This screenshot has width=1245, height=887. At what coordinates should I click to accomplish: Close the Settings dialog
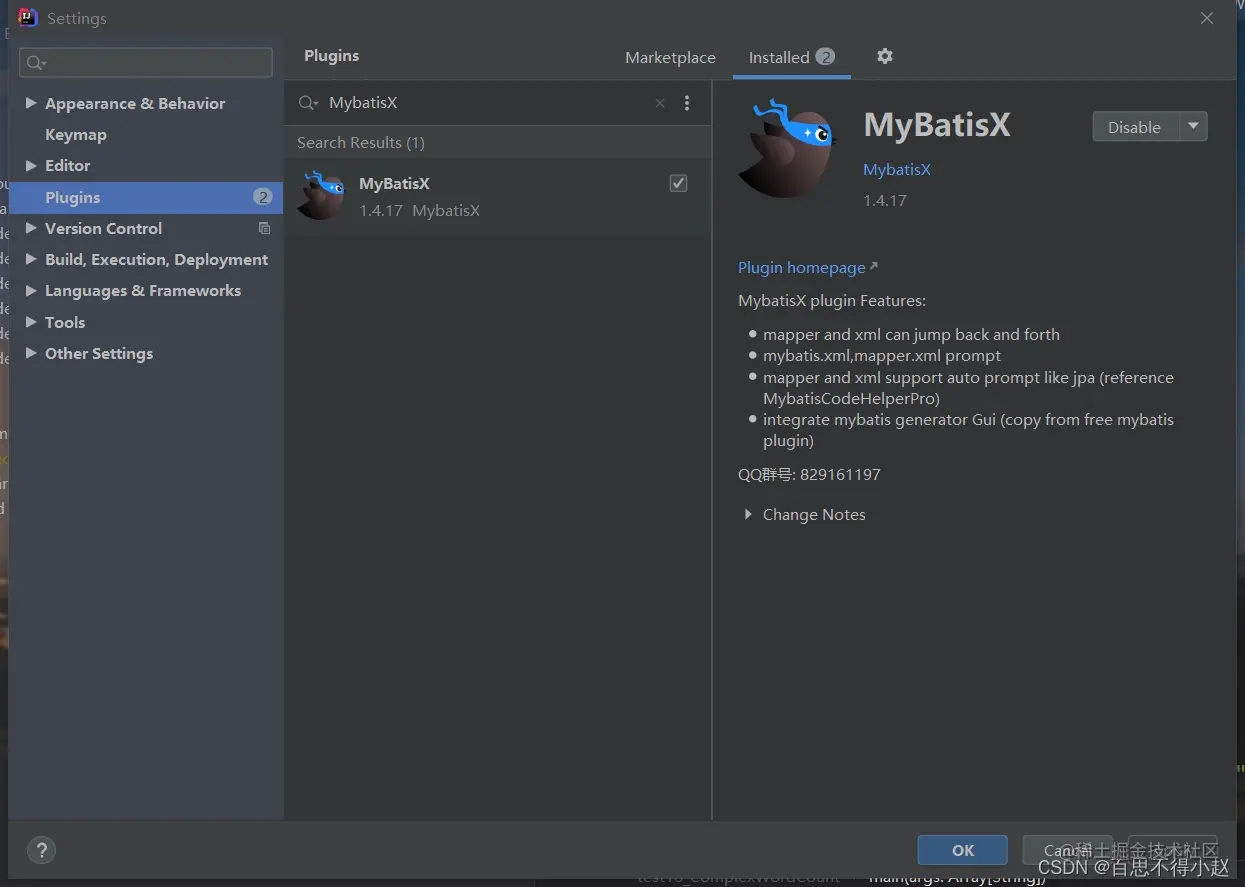tap(1207, 18)
